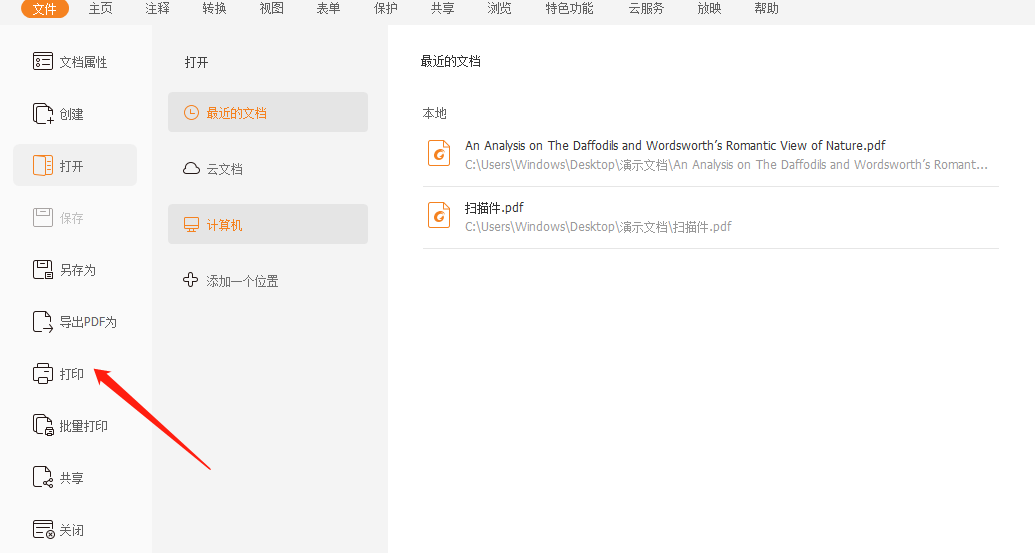Click the 关闭 close document icon
Viewport: 1035px width, 553px height.
click(43, 530)
